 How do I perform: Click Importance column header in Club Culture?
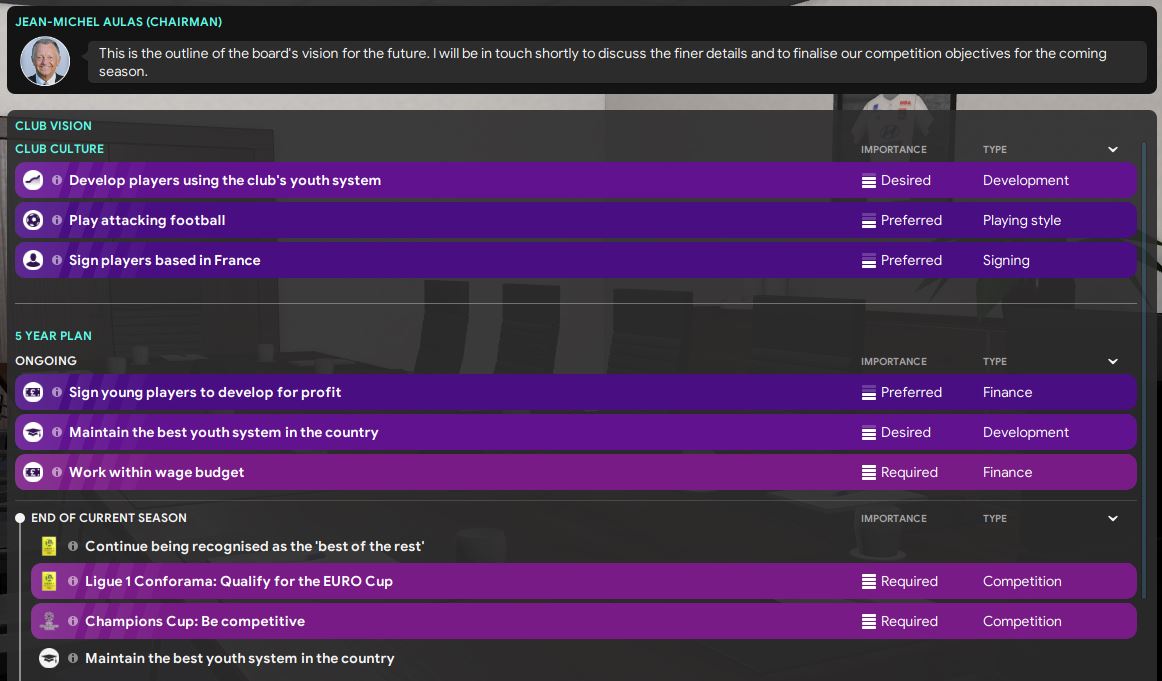point(893,150)
